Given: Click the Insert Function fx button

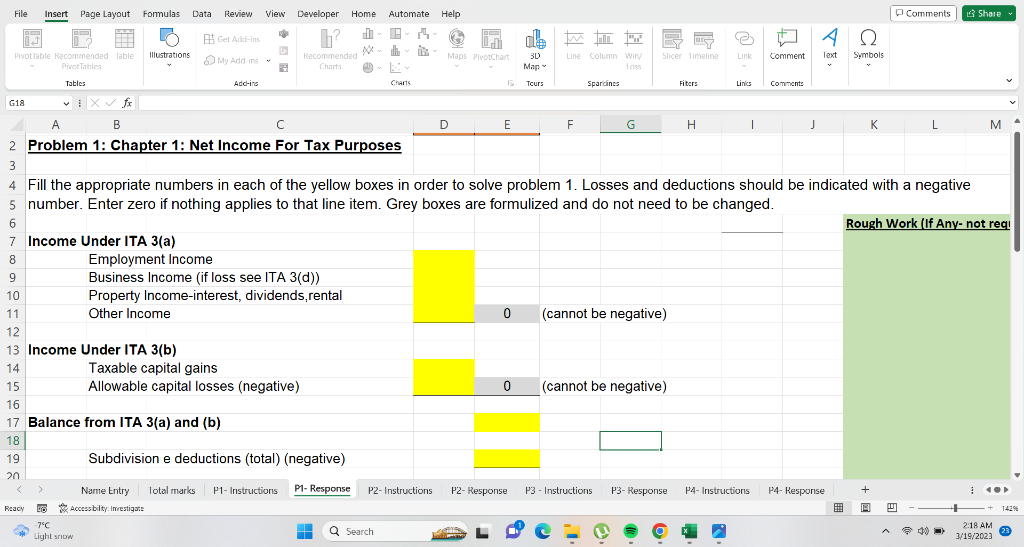Looking at the screenshot, I should click(127, 103).
